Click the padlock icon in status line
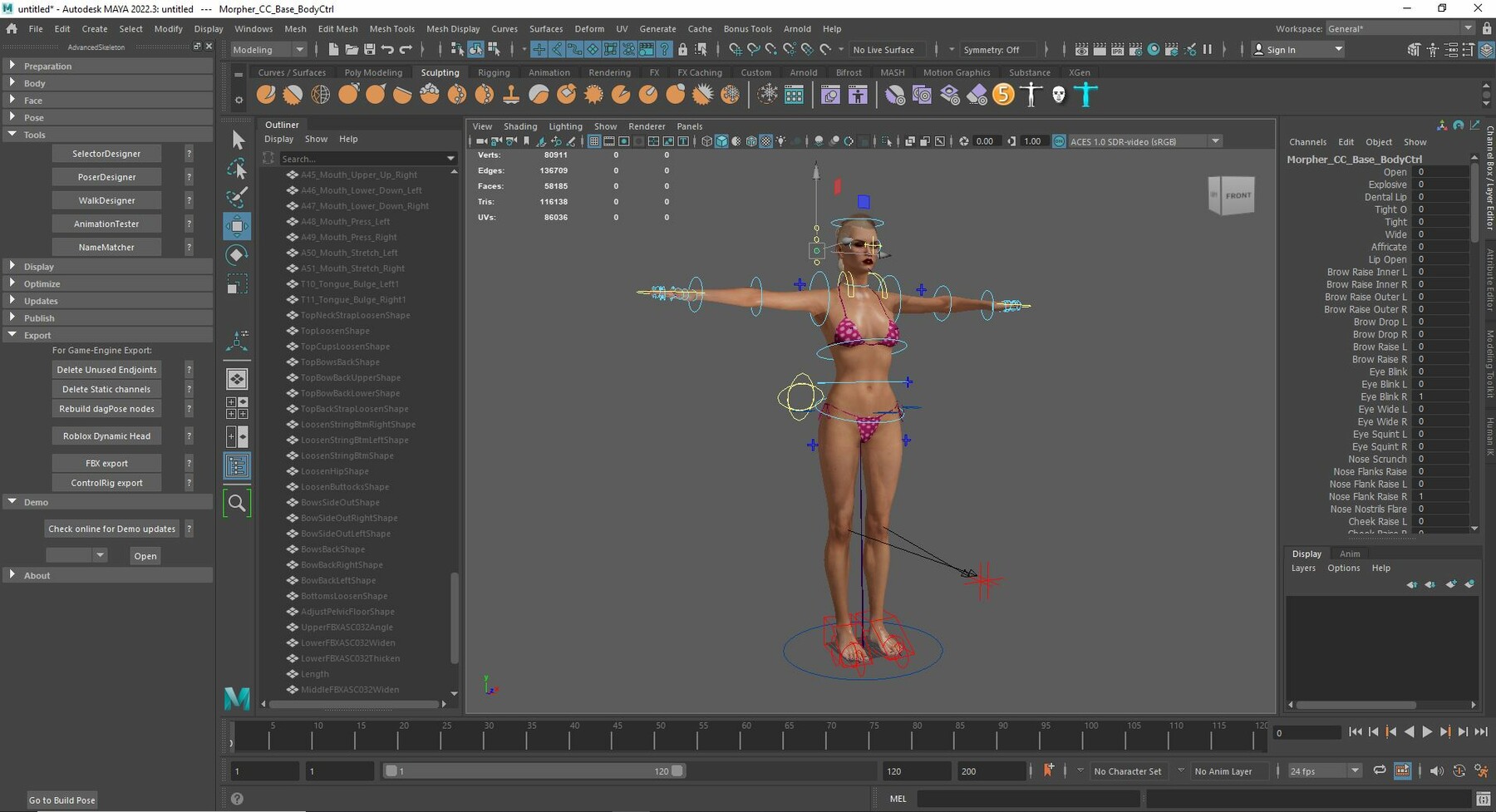The width and height of the screenshot is (1496, 812). [x=682, y=50]
